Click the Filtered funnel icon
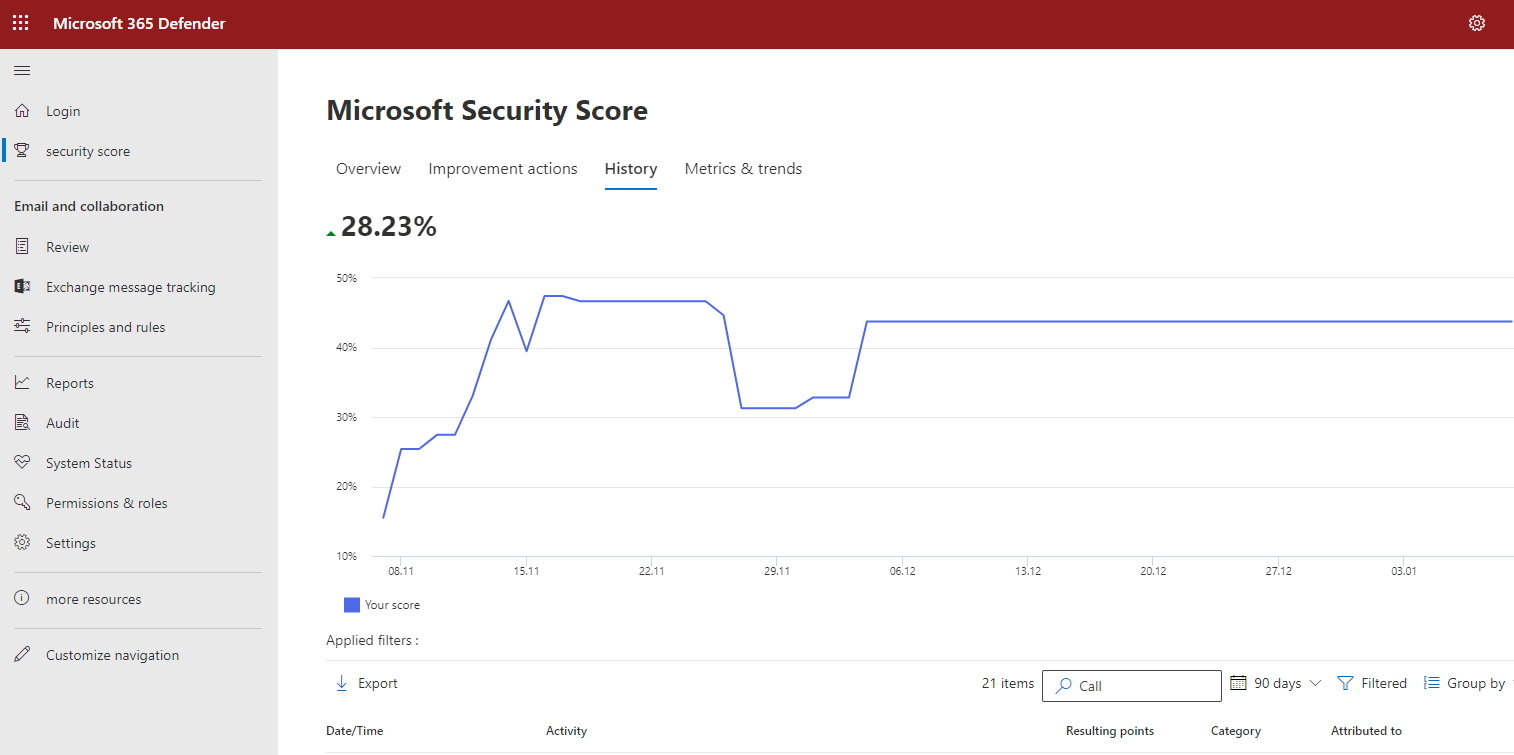This screenshot has height=755, width=1514. point(1345,683)
